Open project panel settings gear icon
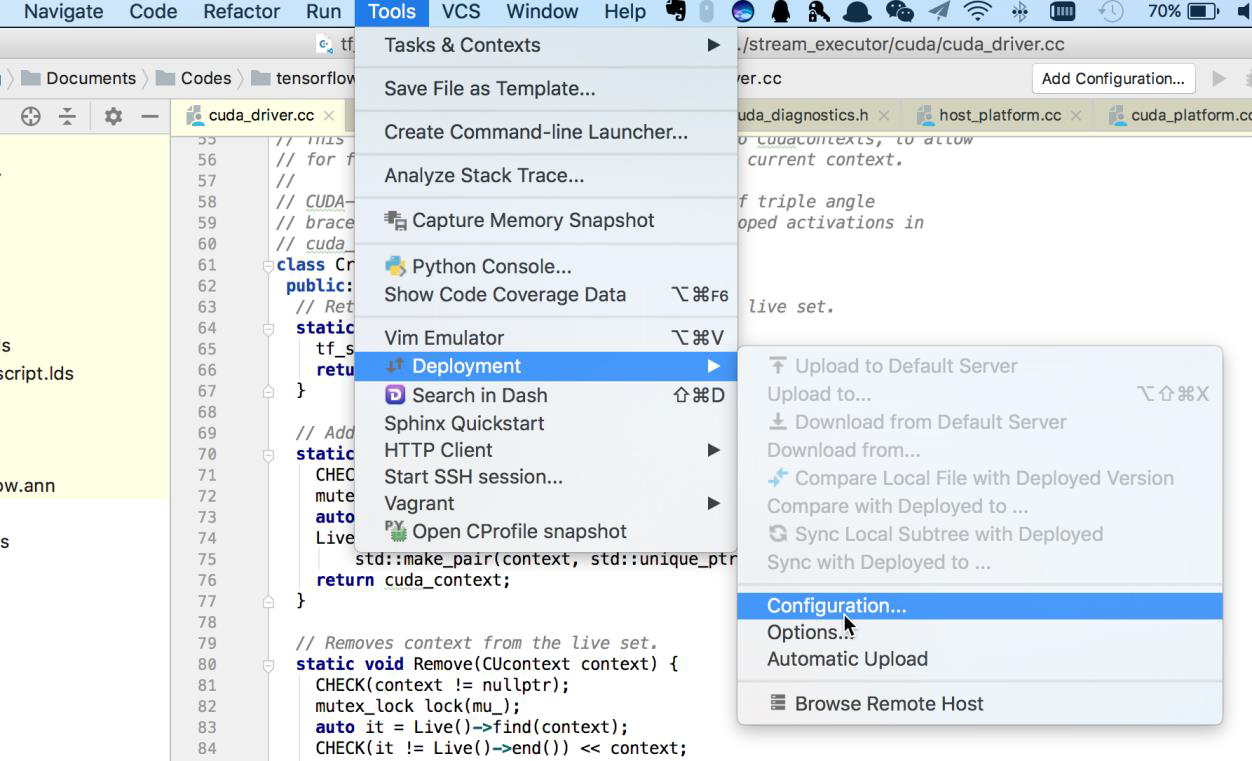 pos(113,116)
